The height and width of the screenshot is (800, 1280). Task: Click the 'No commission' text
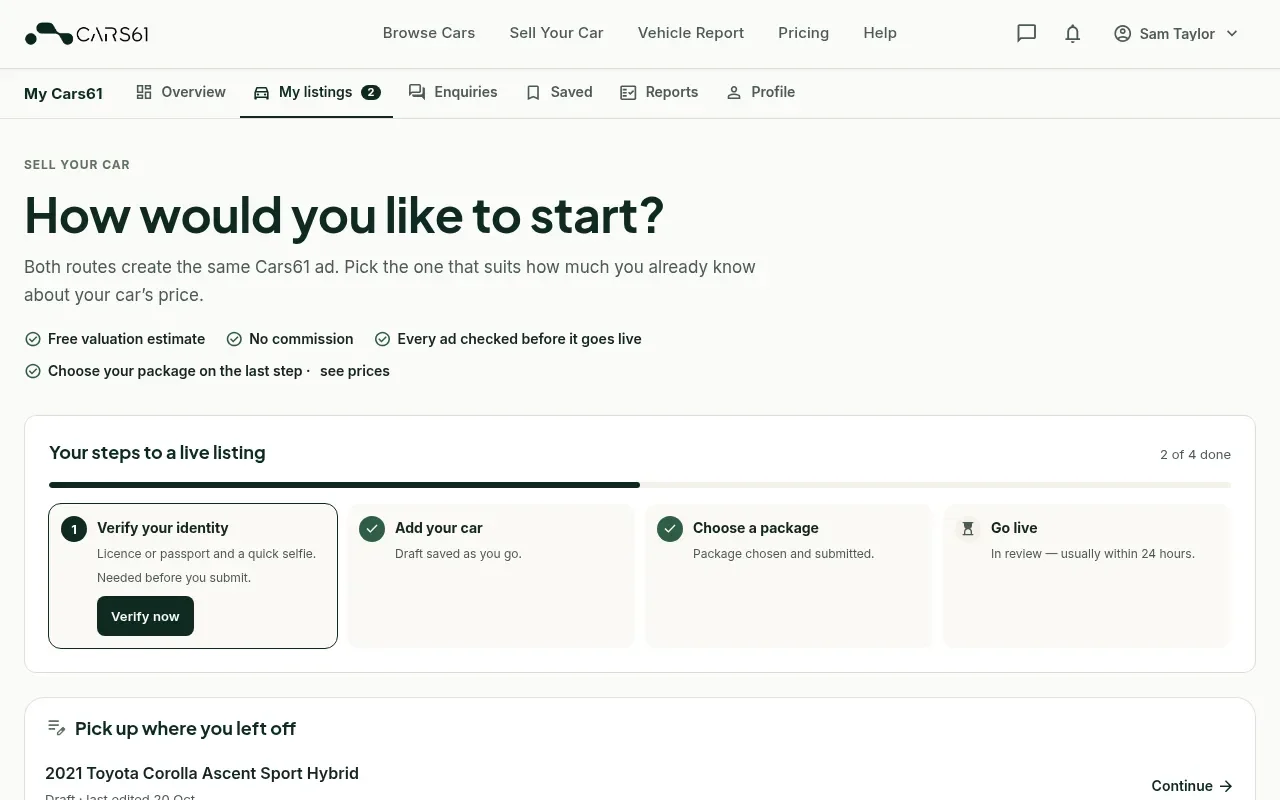coord(301,339)
